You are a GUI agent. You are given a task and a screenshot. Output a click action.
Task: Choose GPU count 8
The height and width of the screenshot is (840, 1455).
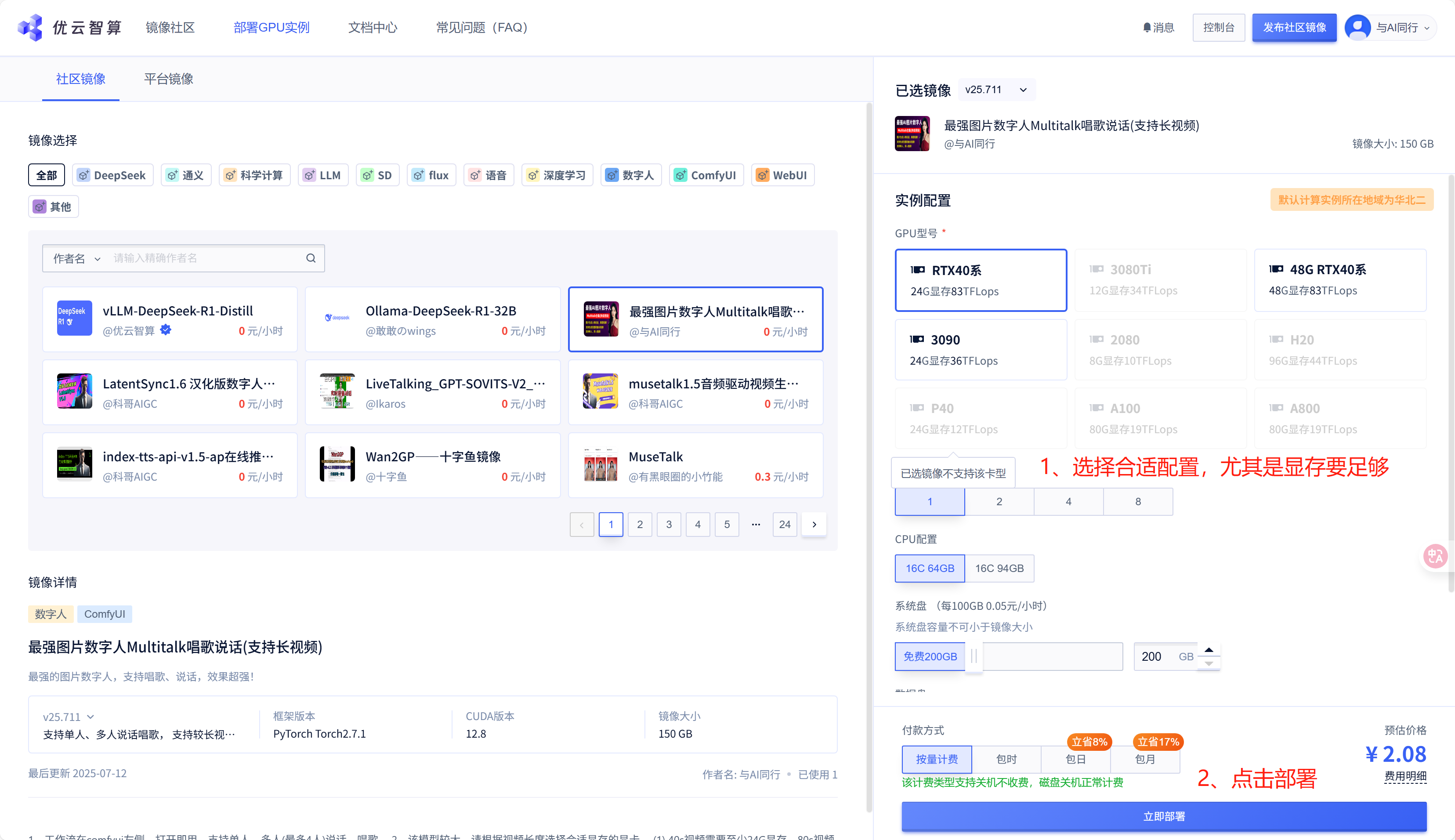[x=1138, y=501]
